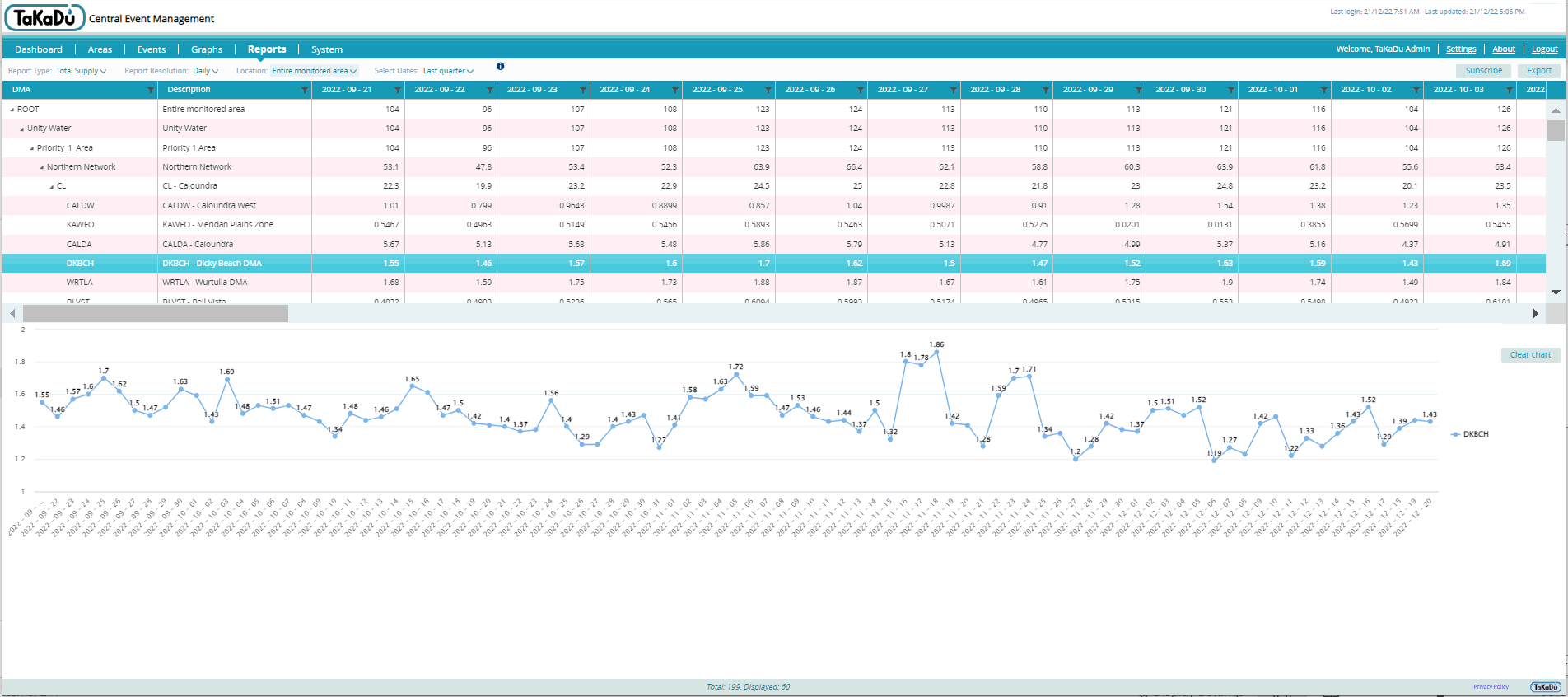The image size is (1568, 697).
Task: Filter the 2022-10-02 column
Action: (x=1416, y=90)
